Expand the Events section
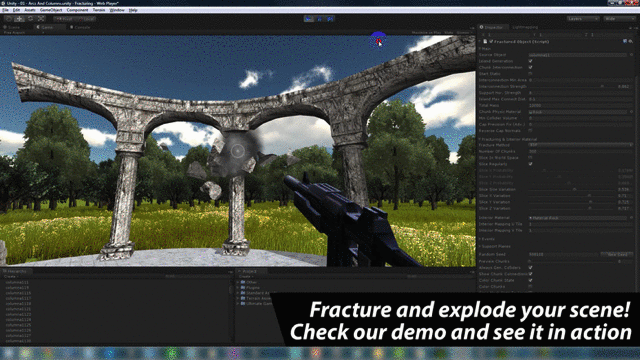640x360 pixels. pos(480,239)
